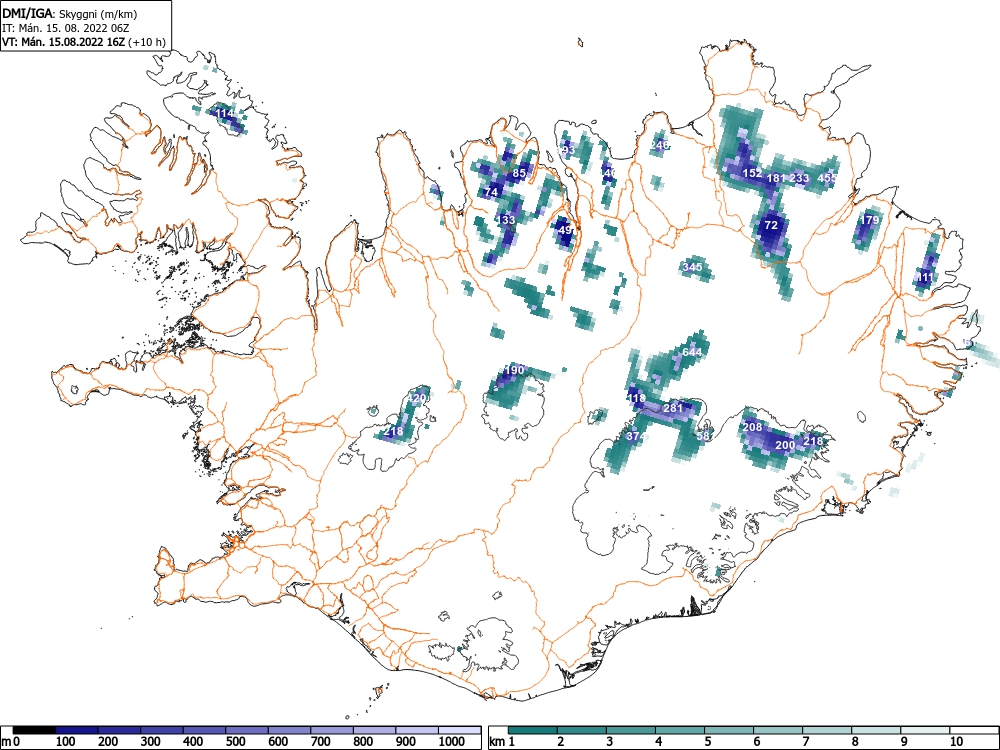Click visibility value 208 on the map
The image size is (1000, 750).
pyautogui.click(x=753, y=427)
